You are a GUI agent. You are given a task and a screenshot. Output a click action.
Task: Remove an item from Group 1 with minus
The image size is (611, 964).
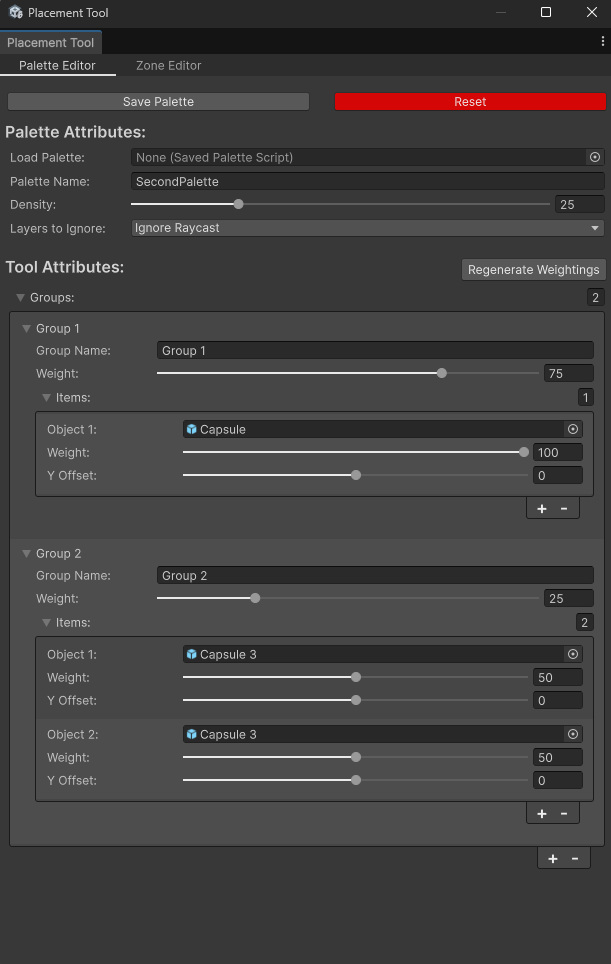coord(564,508)
